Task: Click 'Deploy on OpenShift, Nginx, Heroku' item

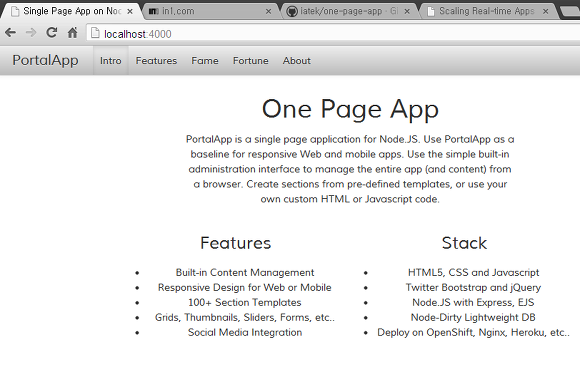Action: point(473,332)
